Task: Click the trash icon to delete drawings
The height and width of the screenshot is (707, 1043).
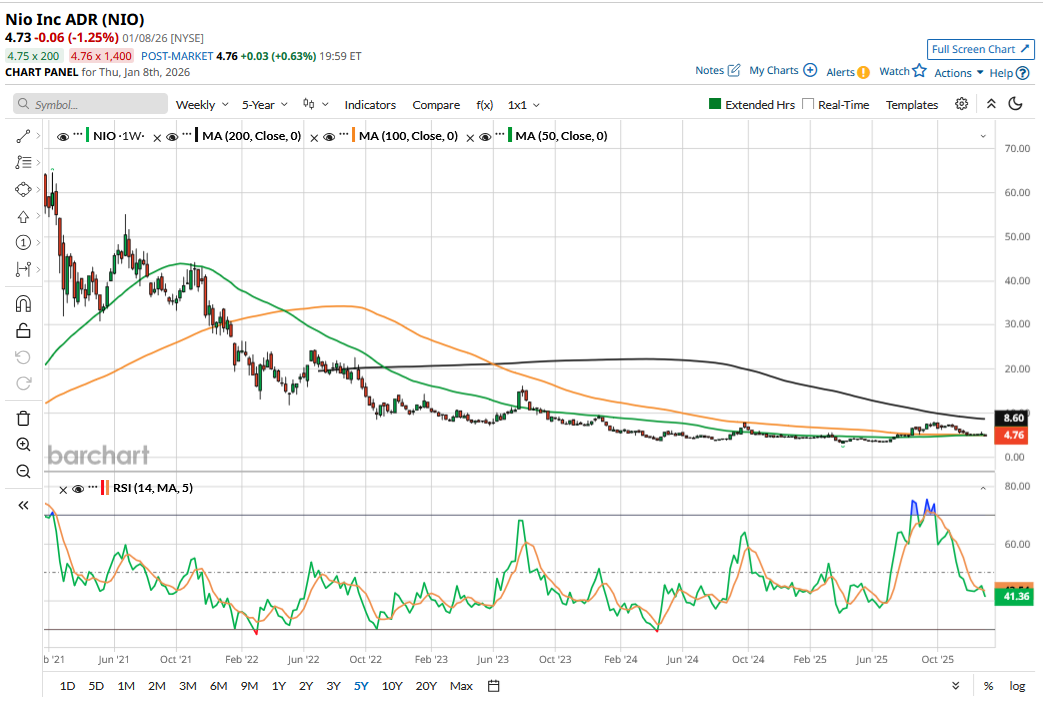Action: click(23, 418)
